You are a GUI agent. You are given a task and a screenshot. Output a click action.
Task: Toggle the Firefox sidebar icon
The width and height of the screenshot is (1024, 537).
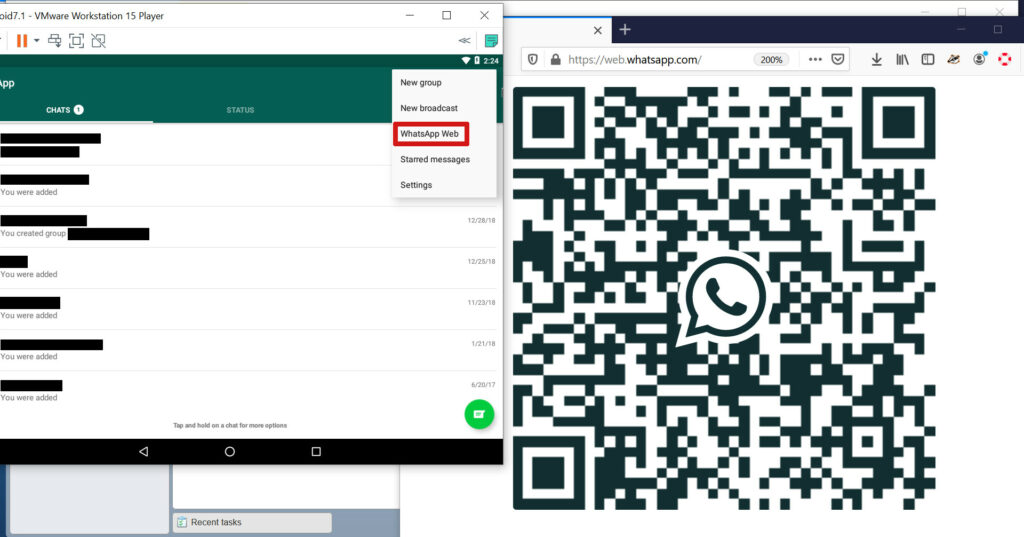tap(927, 59)
